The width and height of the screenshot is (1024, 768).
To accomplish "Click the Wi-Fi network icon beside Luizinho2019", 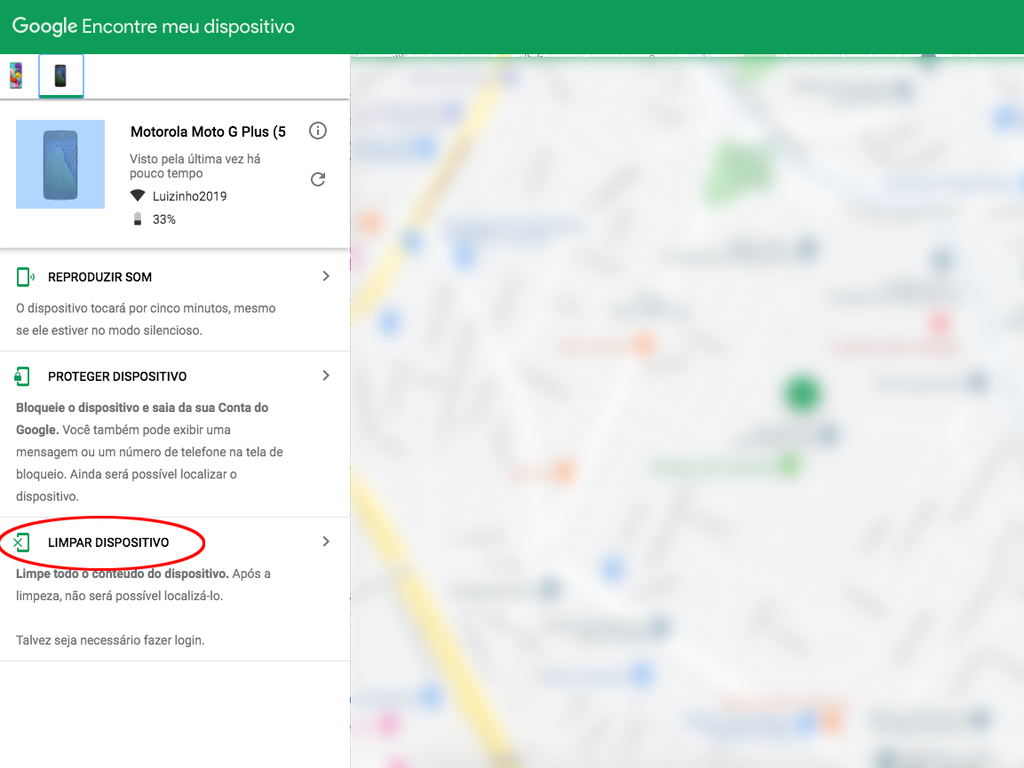I will (x=137, y=196).
